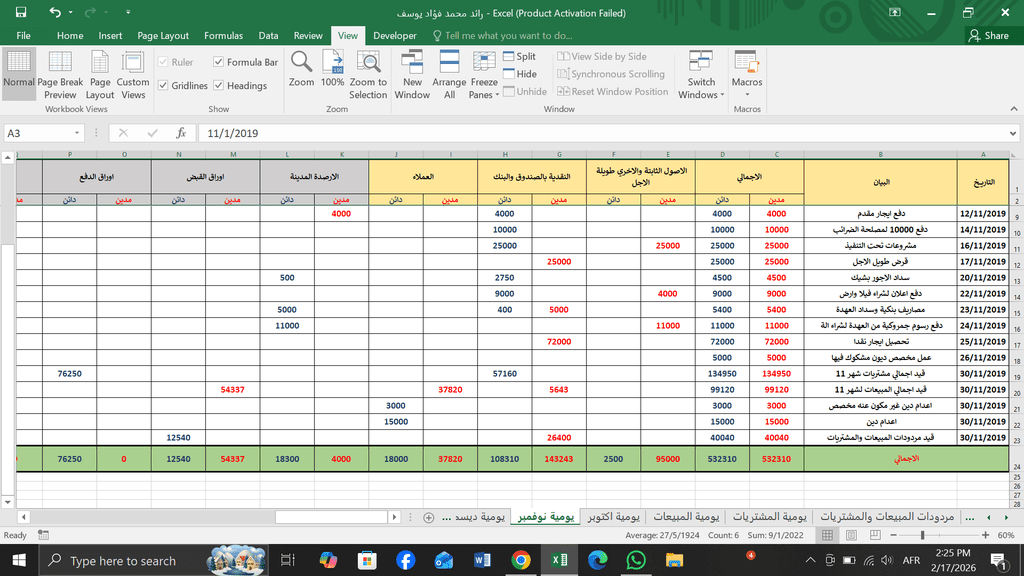
Task: Hide the current window via Hide
Action: point(519,74)
